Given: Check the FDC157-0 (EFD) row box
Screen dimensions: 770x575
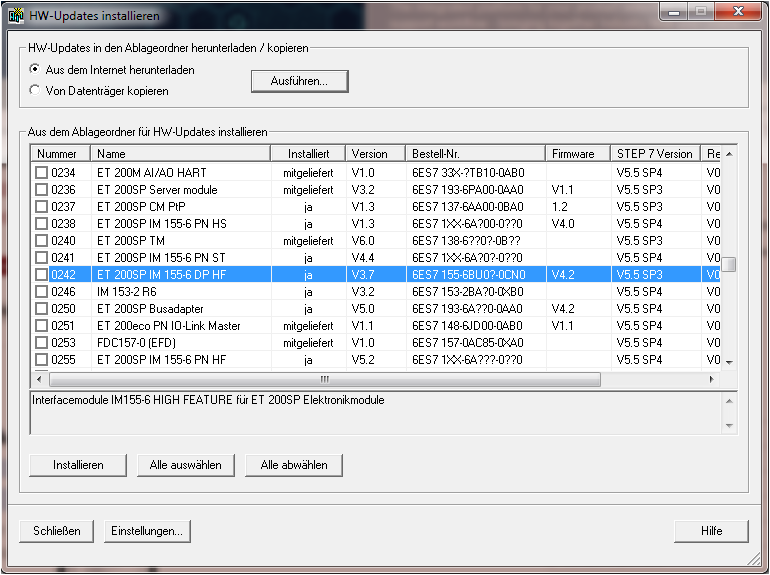Looking at the screenshot, I should click(42, 343).
